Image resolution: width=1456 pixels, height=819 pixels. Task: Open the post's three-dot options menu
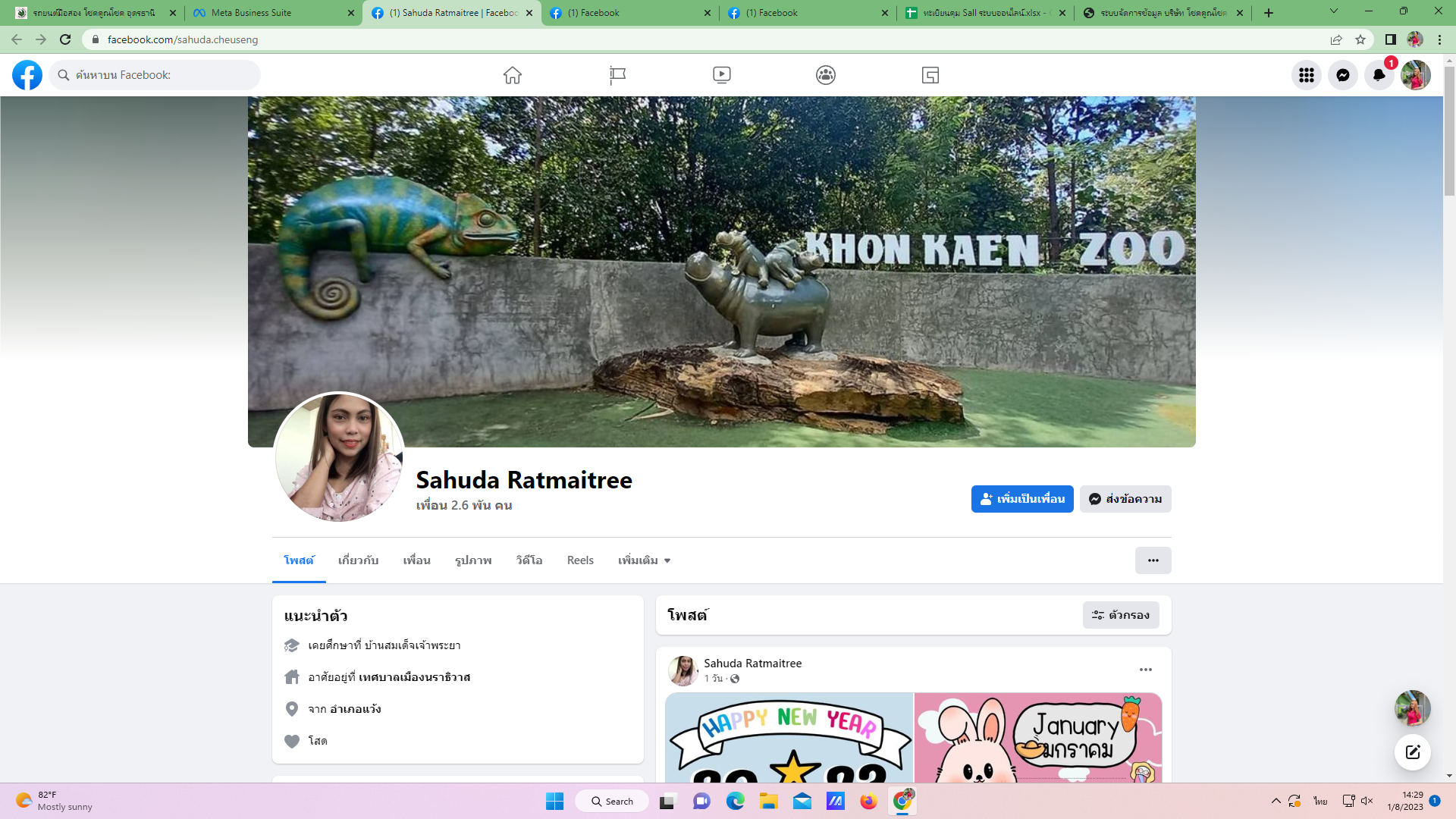1145,670
